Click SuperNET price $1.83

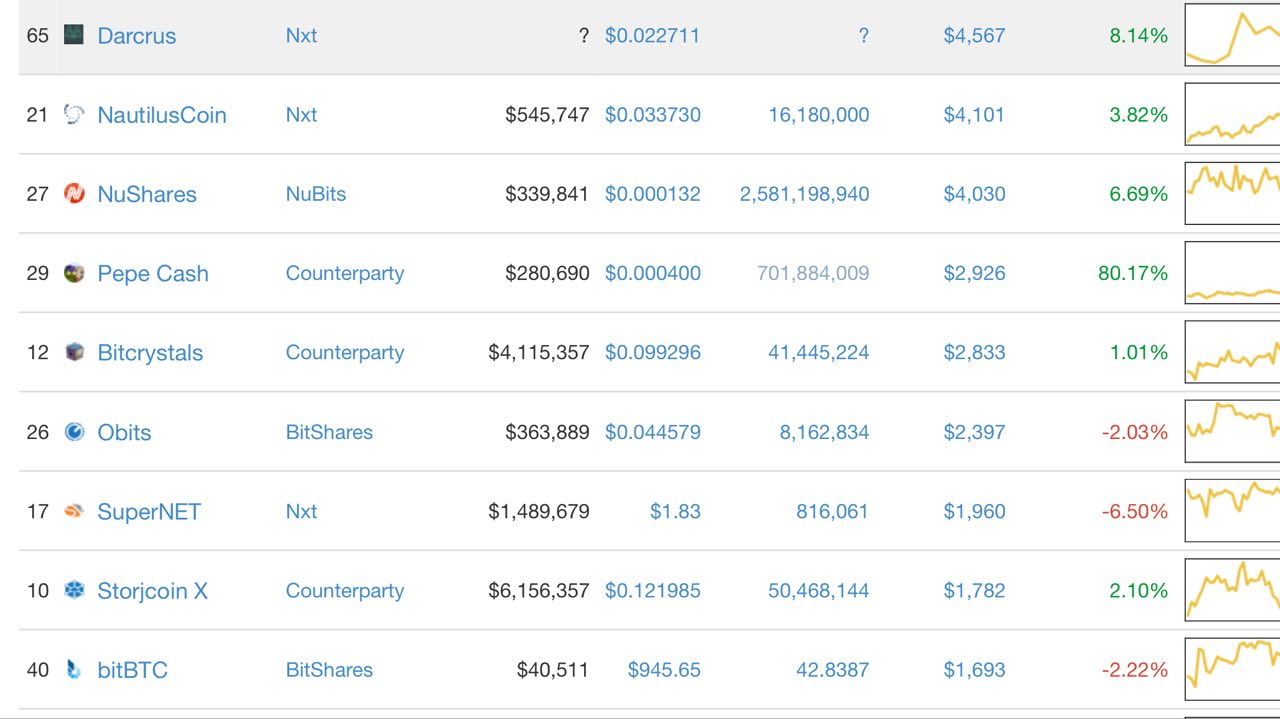click(x=676, y=511)
